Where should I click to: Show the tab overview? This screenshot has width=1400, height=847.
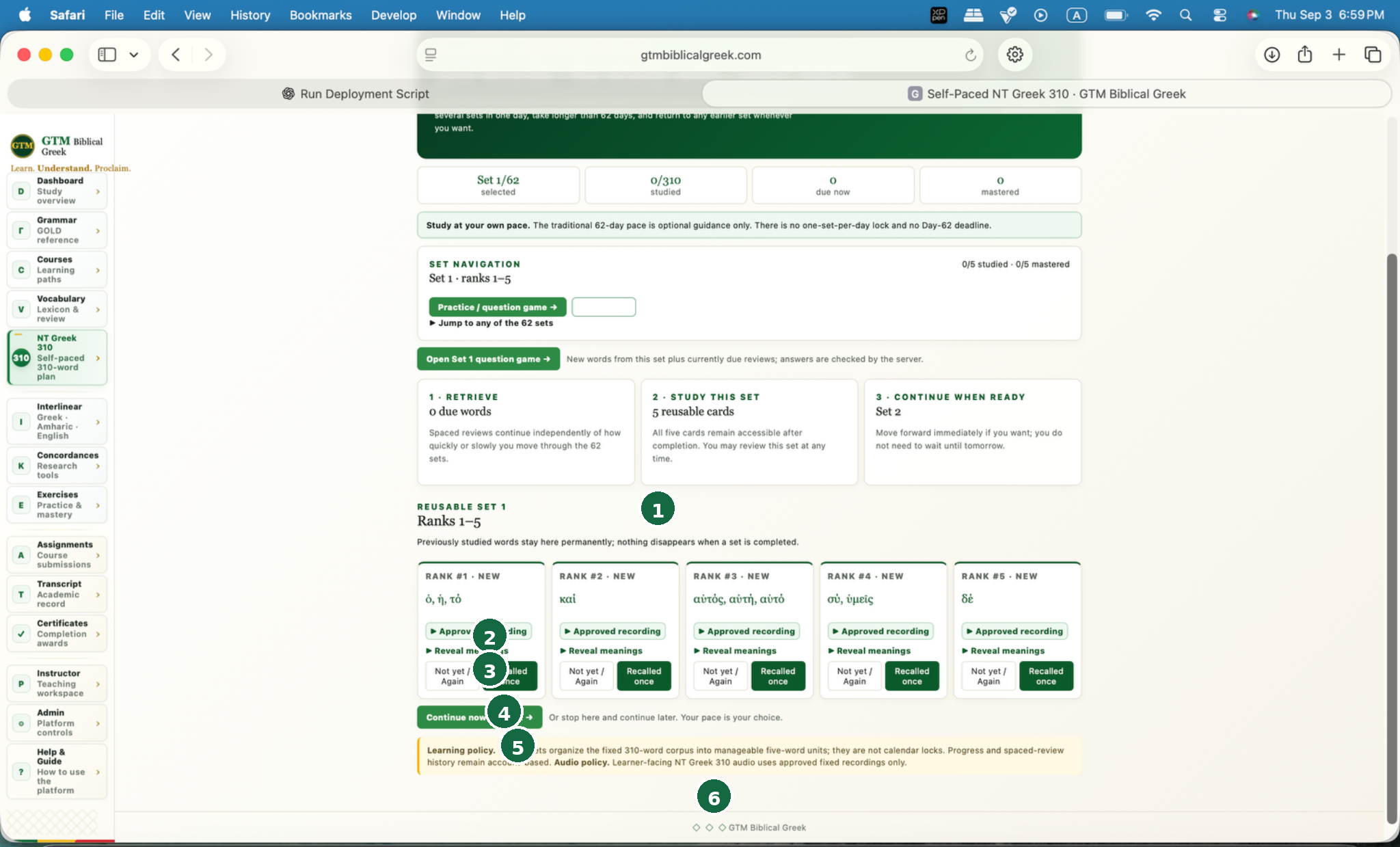[x=1372, y=55]
